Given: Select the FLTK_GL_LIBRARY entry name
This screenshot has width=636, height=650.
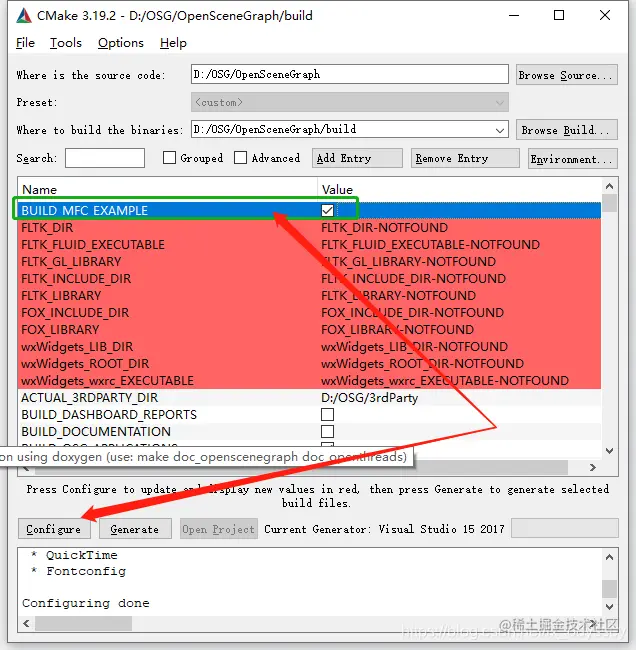Looking at the screenshot, I should click(x=71, y=262).
